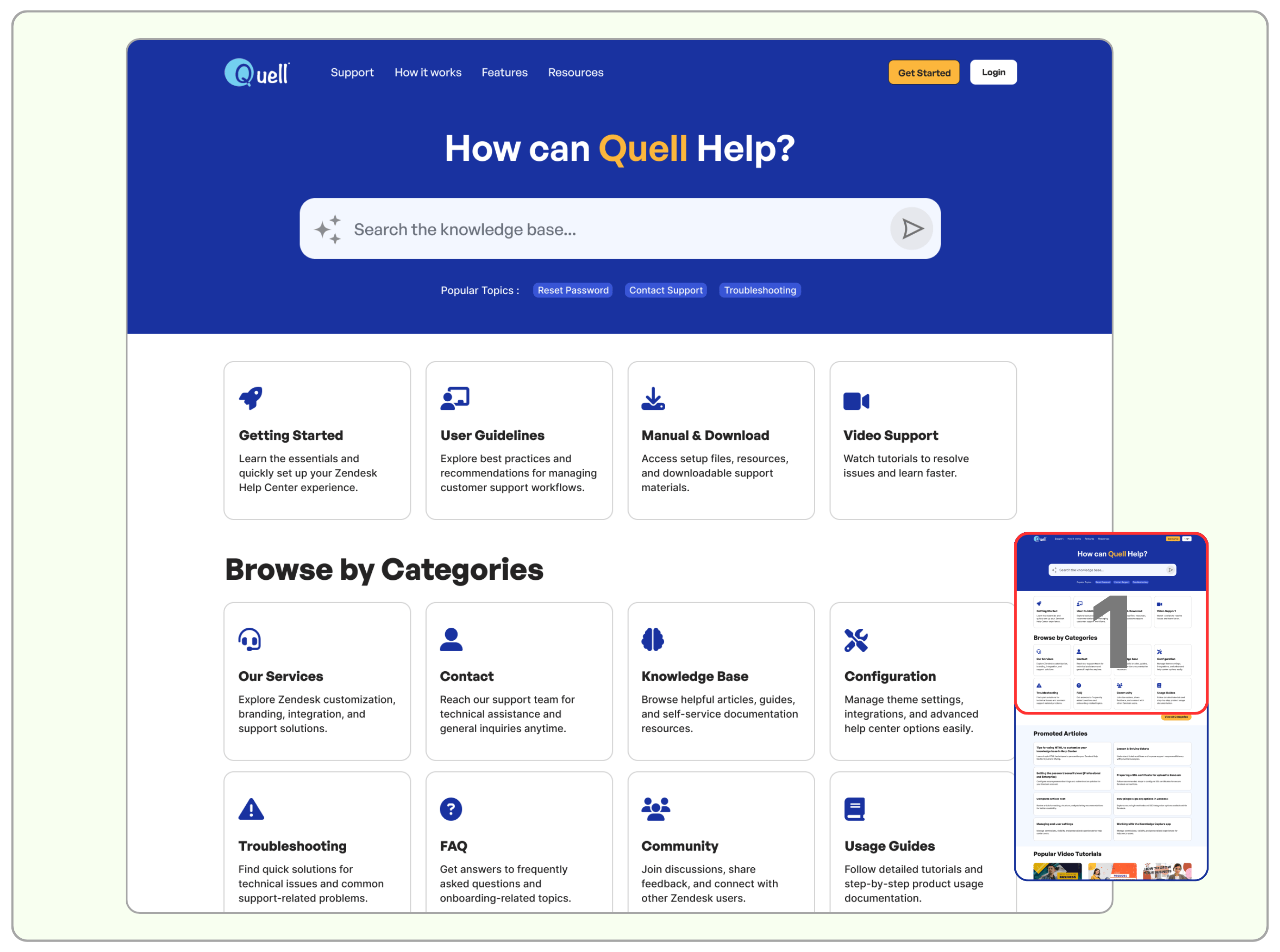
Task: Click "Follow detailed tutorials" description
Action: pos(914,883)
